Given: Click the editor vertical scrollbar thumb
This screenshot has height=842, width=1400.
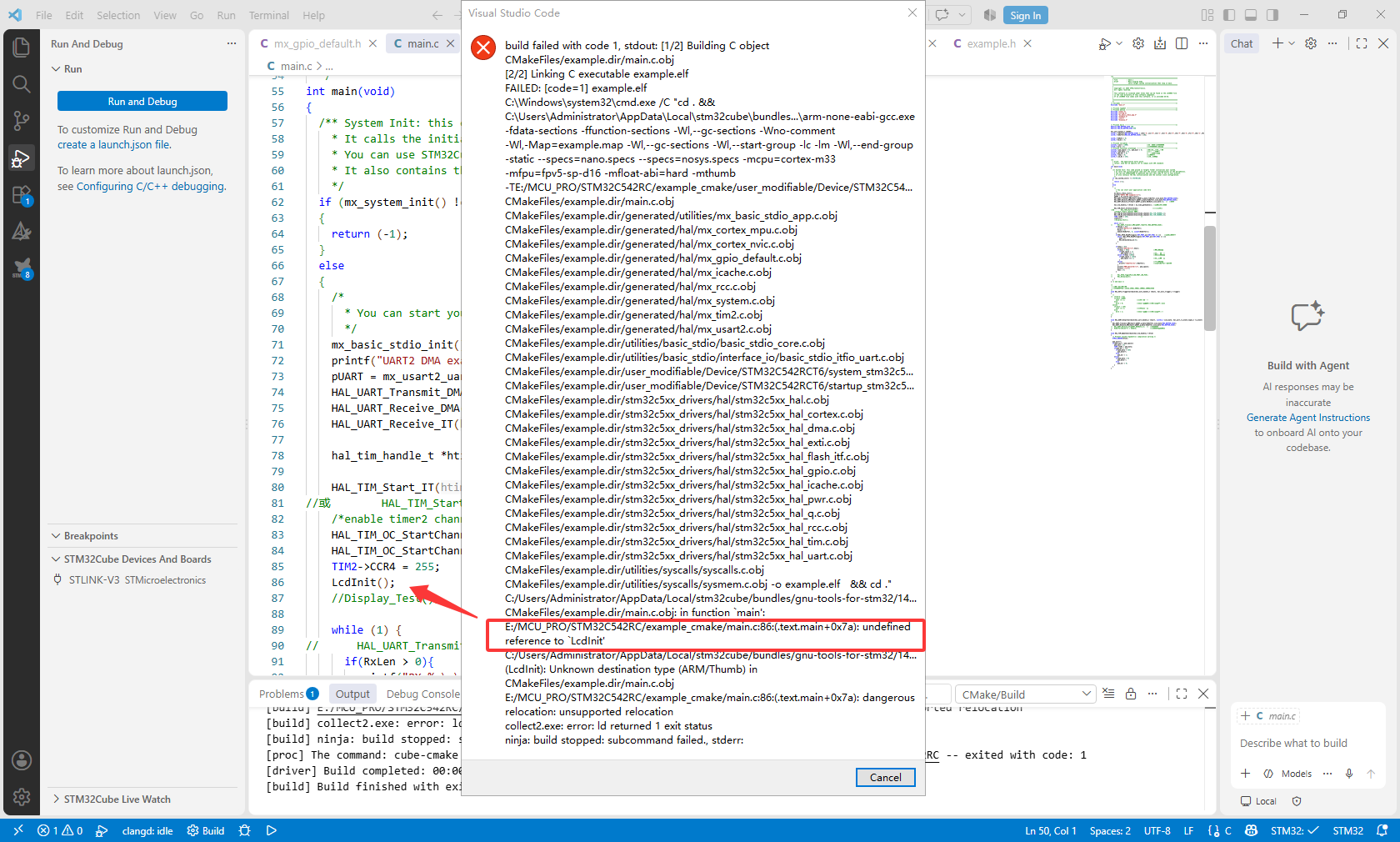Looking at the screenshot, I should point(1210,278).
